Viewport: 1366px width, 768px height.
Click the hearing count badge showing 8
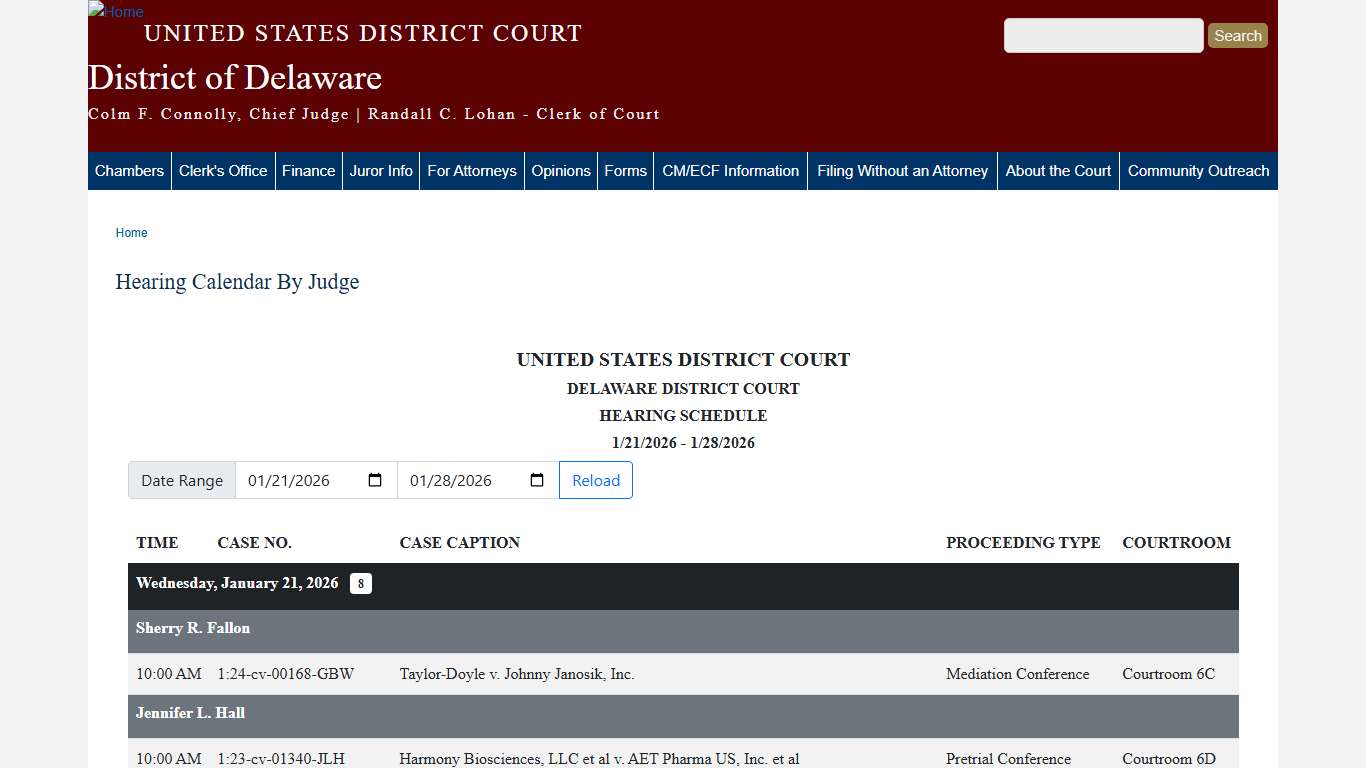click(x=360, y=583)
